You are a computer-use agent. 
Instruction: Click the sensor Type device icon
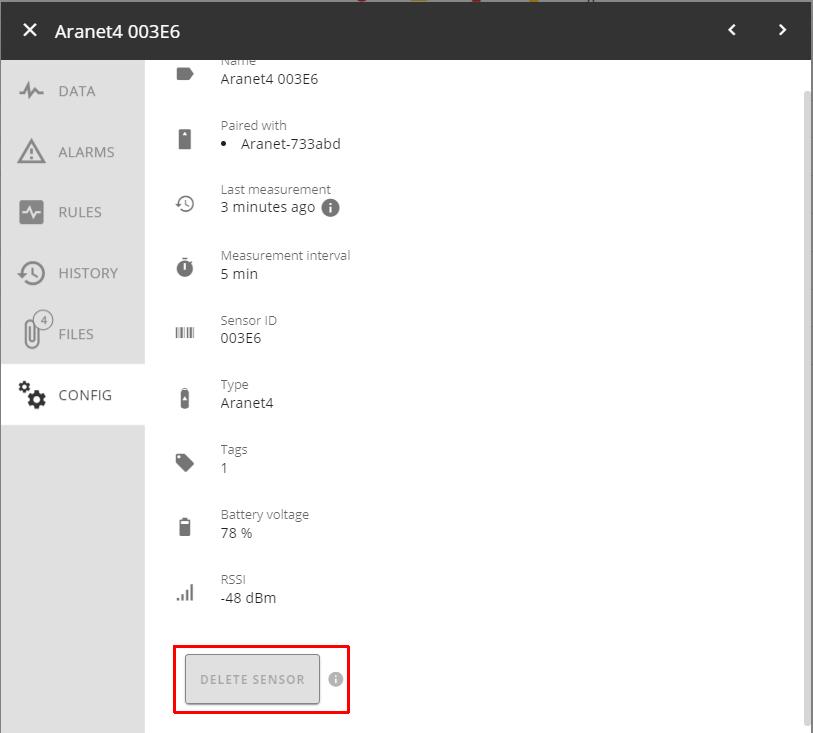coord(185,398)
